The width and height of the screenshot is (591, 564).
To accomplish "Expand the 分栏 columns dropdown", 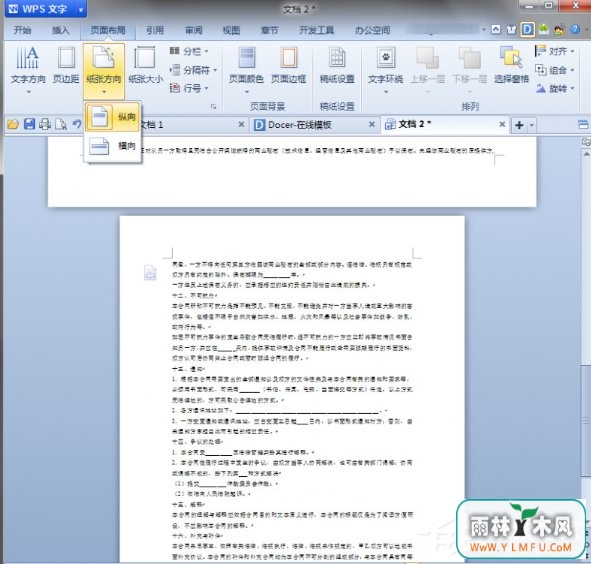I will (x=189, y=51).
